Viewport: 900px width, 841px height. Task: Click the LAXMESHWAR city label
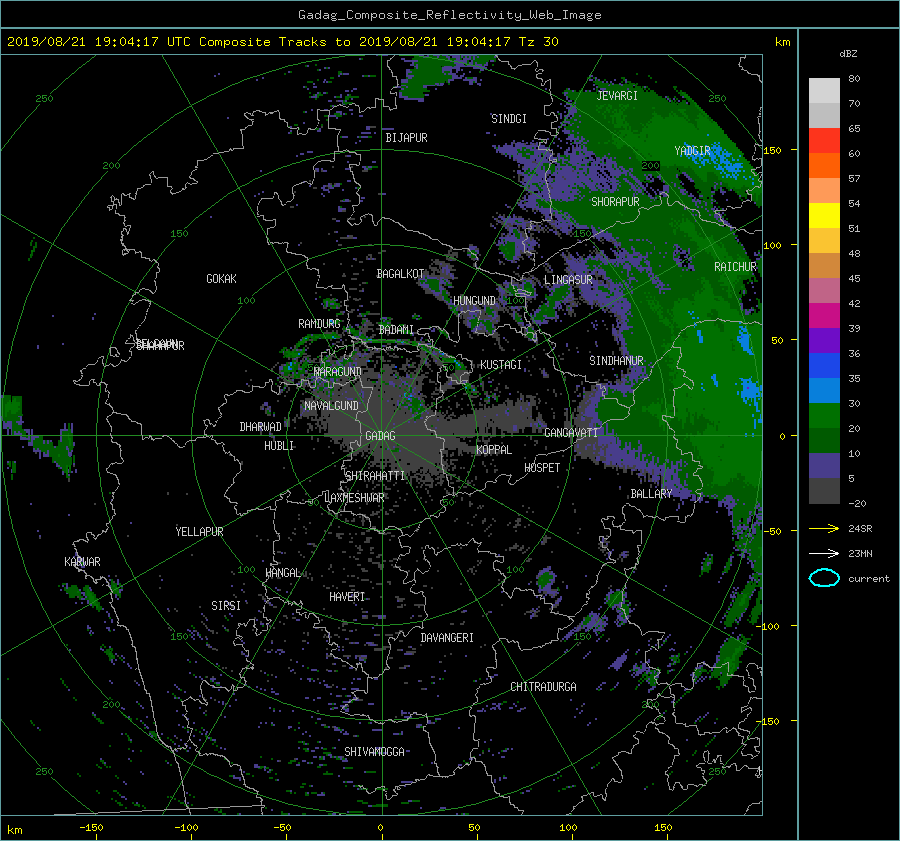tap(354, 498)
